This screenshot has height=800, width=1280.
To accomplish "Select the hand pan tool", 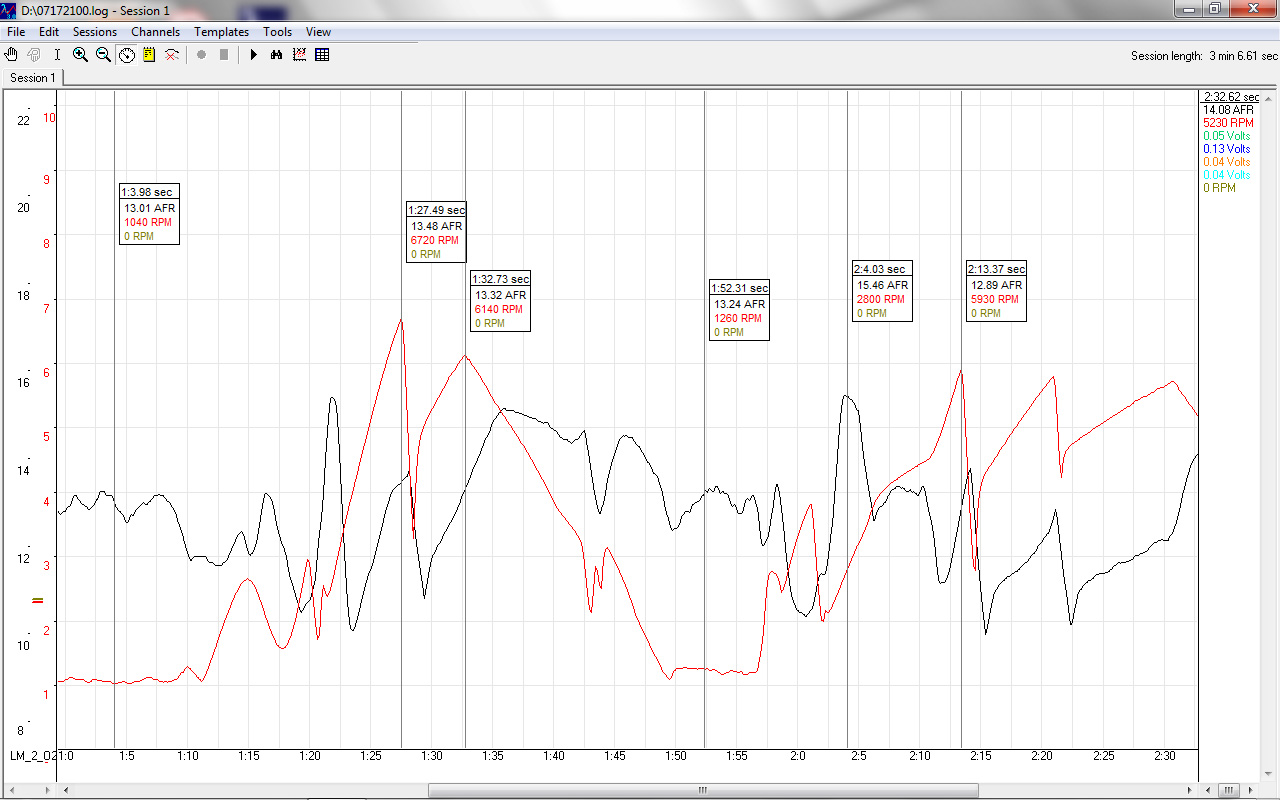I will tap(12, 55).
